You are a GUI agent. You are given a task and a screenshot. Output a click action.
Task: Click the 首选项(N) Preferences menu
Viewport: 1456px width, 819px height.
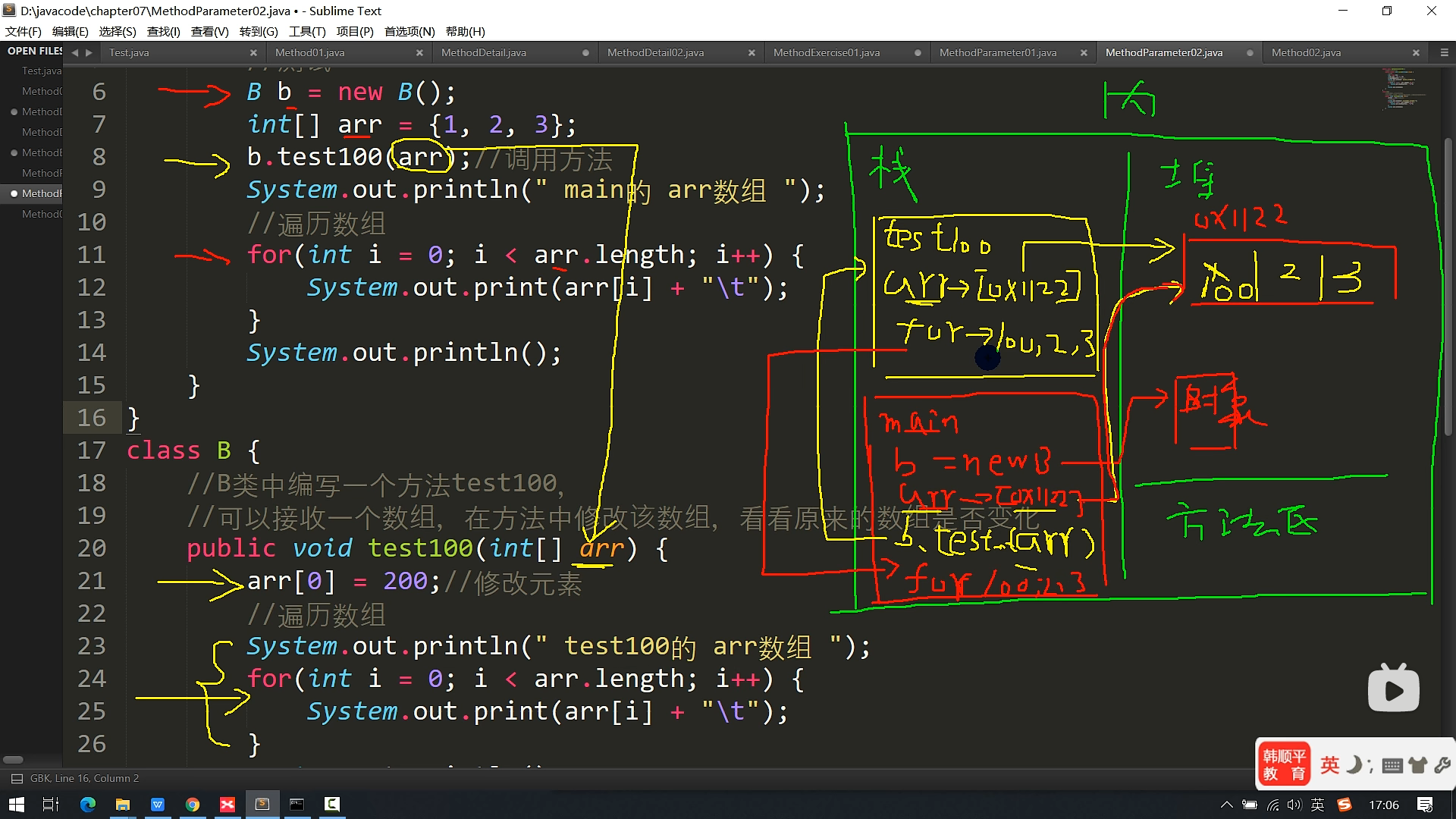pos(409,31)
